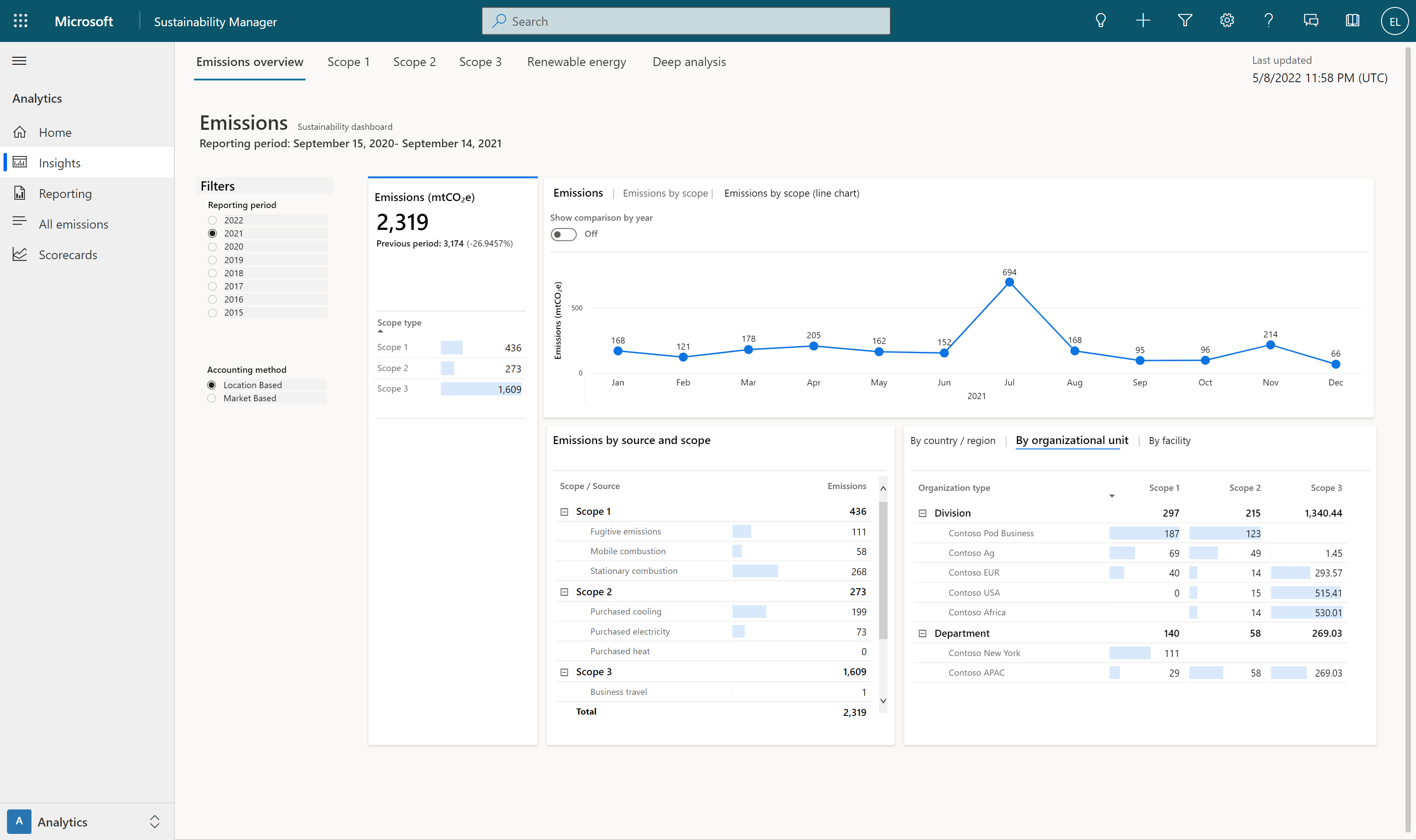Image resolution: width=1416 pixels, height=840 pixels.
Task: Open the advanced filter funnel icon
Action: [x=1184, y=21]
